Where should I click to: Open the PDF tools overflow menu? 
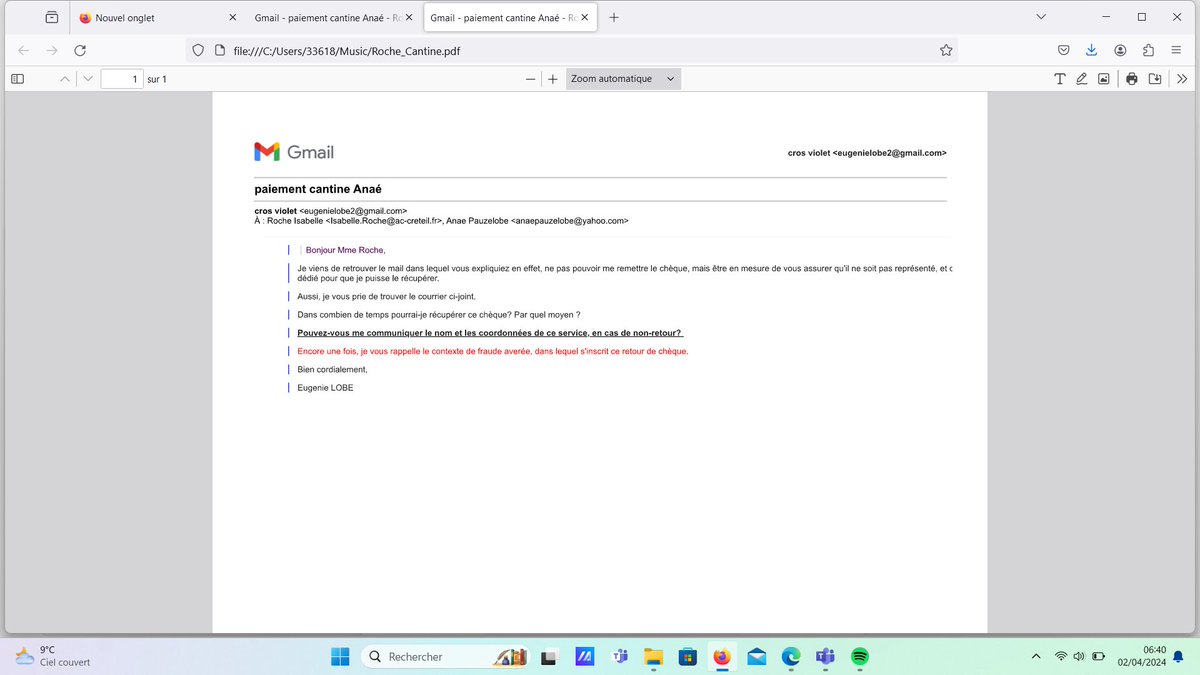(x=1182, y=79)
